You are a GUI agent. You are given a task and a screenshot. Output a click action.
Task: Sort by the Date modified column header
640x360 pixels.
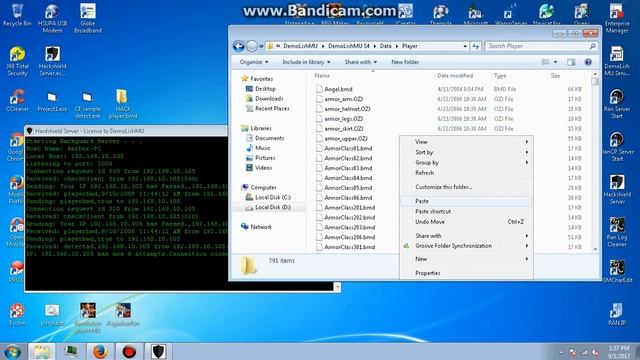[455, 76]
